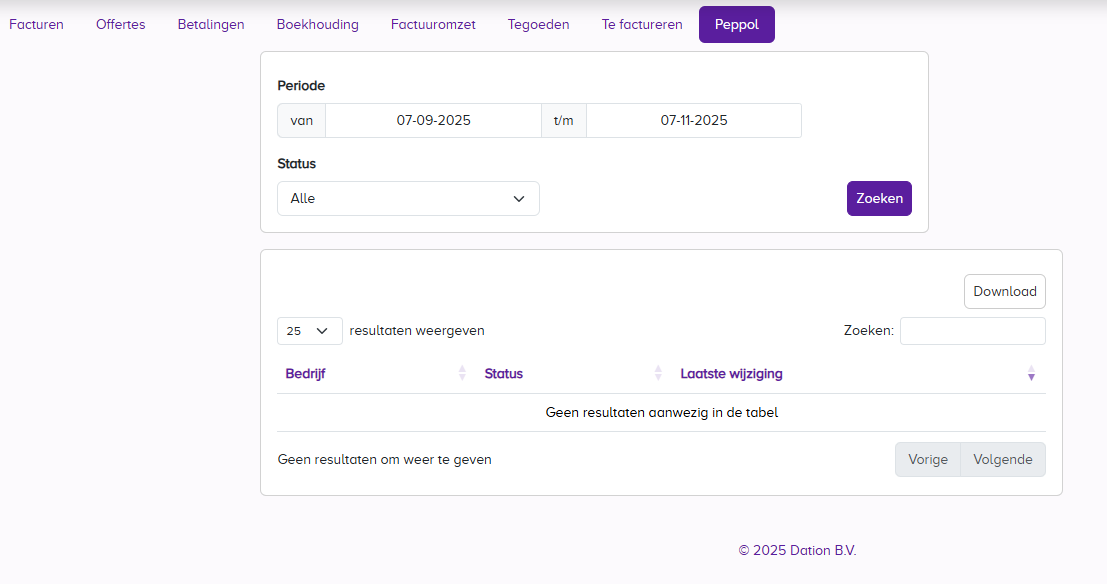The height and width of the screenshot is (584, 1107).
Task: Click the Laatste wijziging sort arrow icon
Action: tap(1031, 374)
